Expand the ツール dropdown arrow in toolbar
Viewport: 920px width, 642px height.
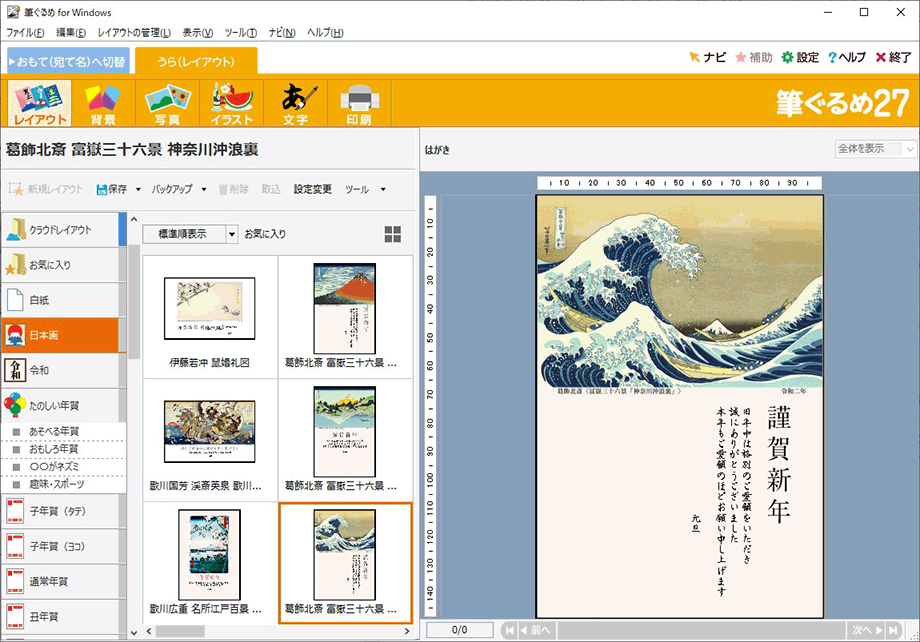coord(383,190)
